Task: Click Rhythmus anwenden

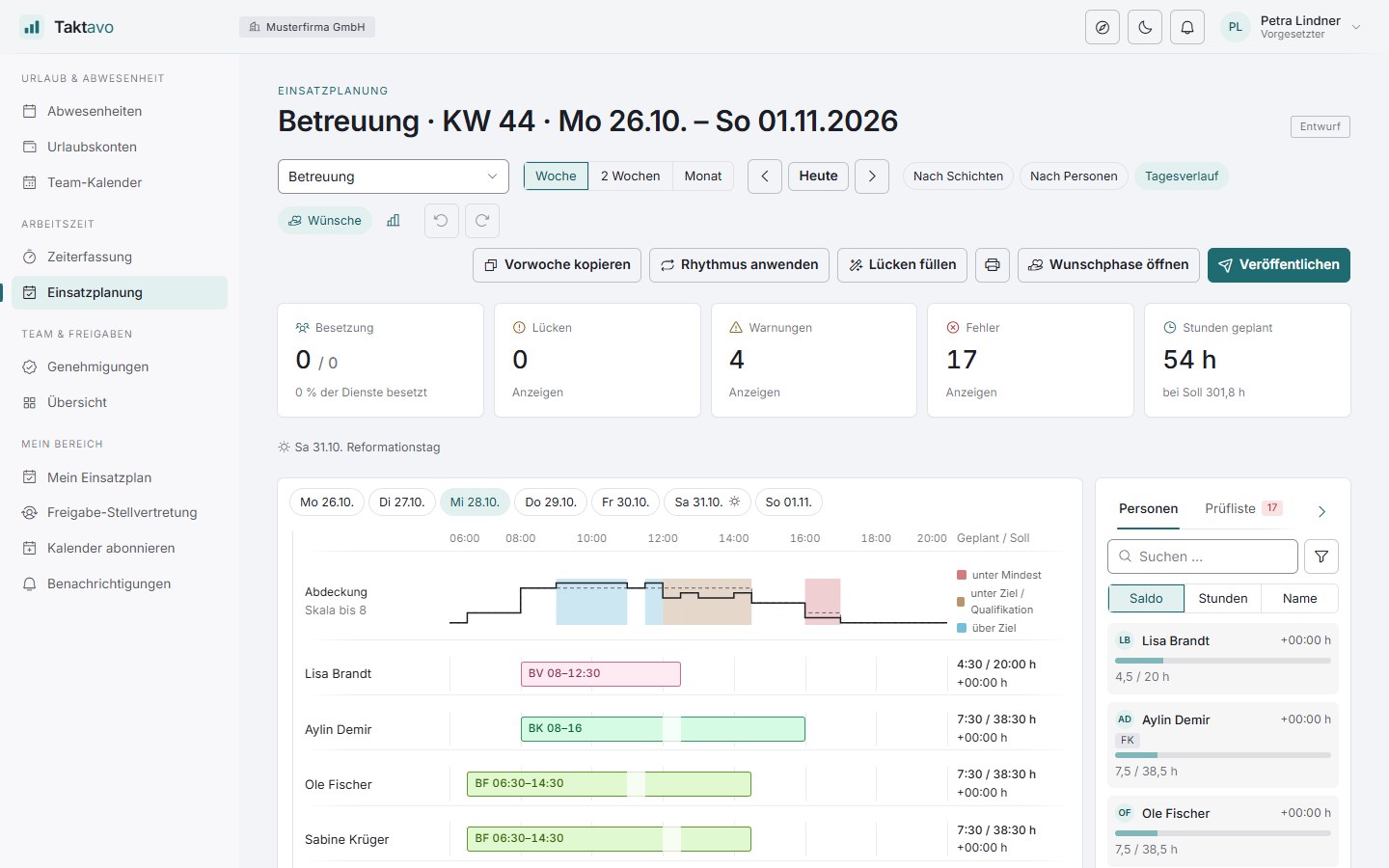Action: [739, 265]
